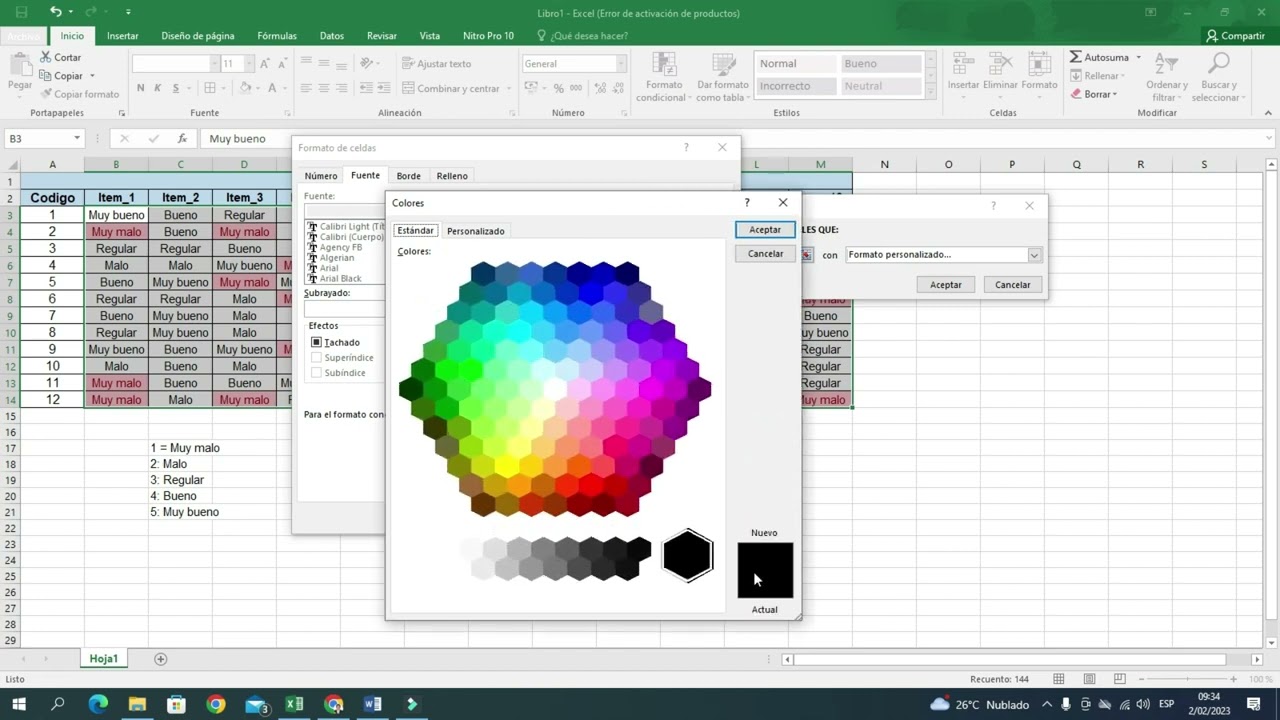
Task: Open the number format General dropdown
Action: (621, 63)
